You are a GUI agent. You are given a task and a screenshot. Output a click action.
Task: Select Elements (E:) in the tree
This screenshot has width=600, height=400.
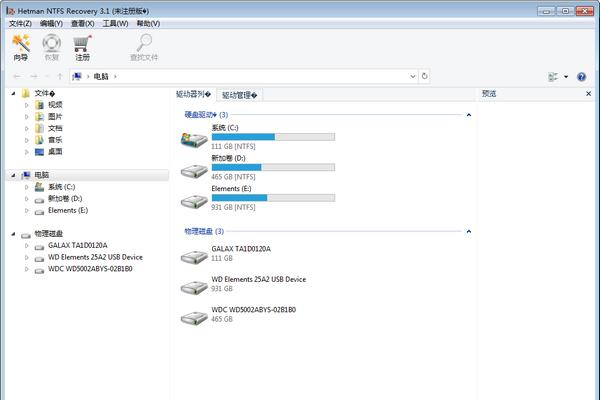(x=68, y=211)
